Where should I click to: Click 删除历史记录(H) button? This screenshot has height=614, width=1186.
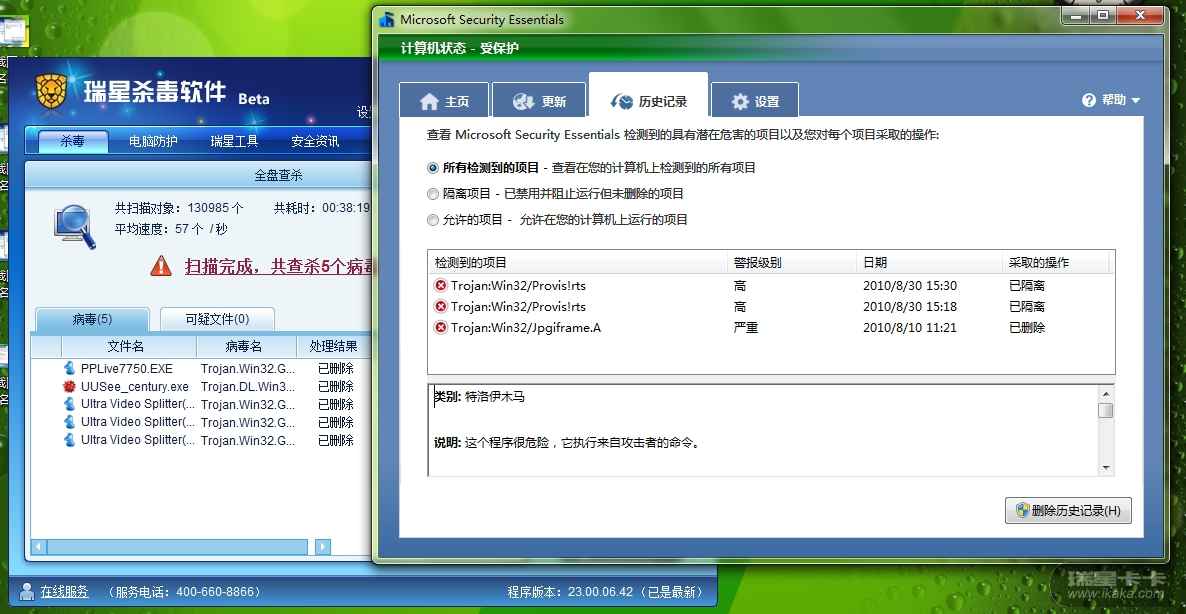pyautogui.click(x=1068, y=510)
